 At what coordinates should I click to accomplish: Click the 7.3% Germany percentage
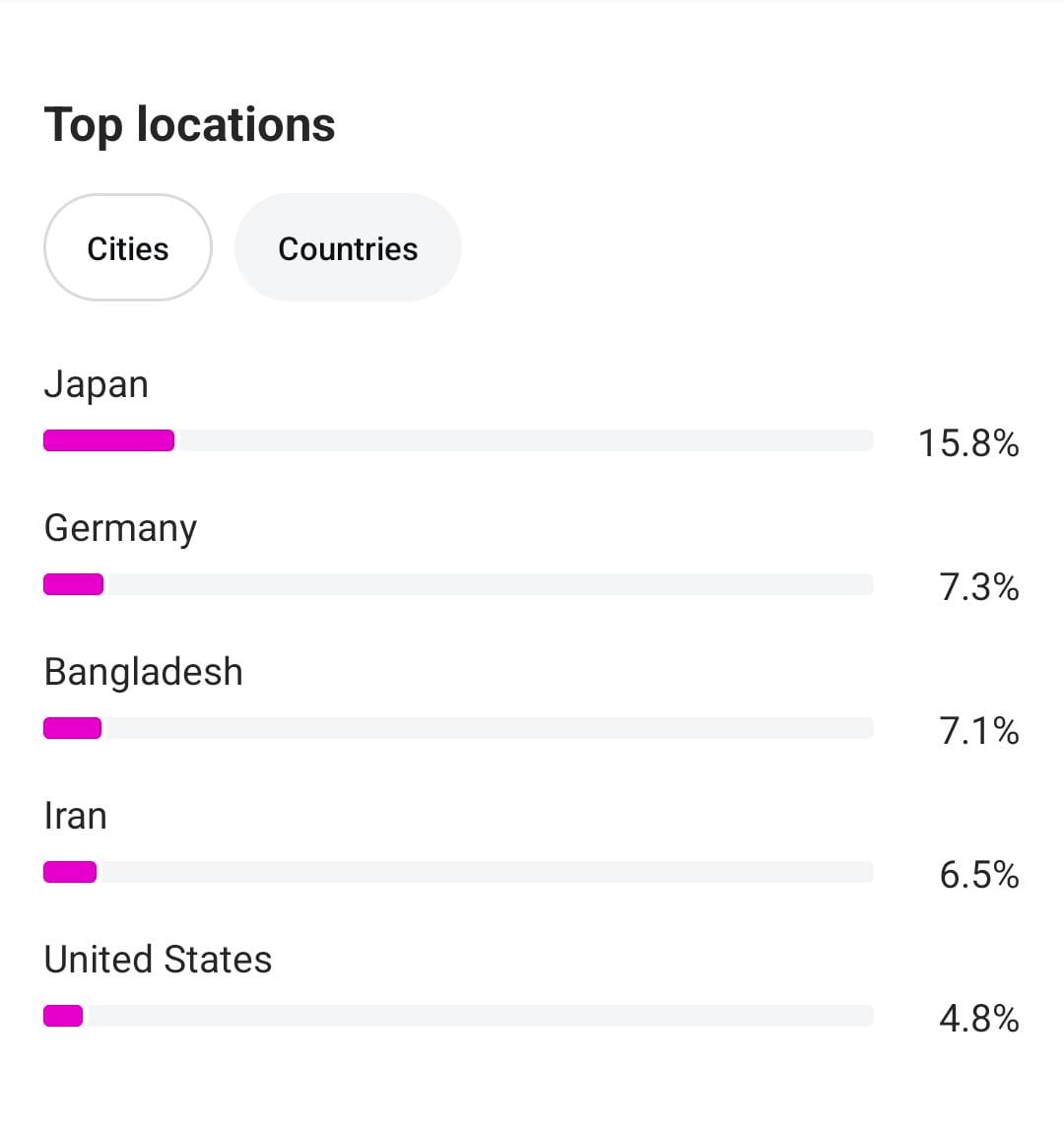(978, 587)
